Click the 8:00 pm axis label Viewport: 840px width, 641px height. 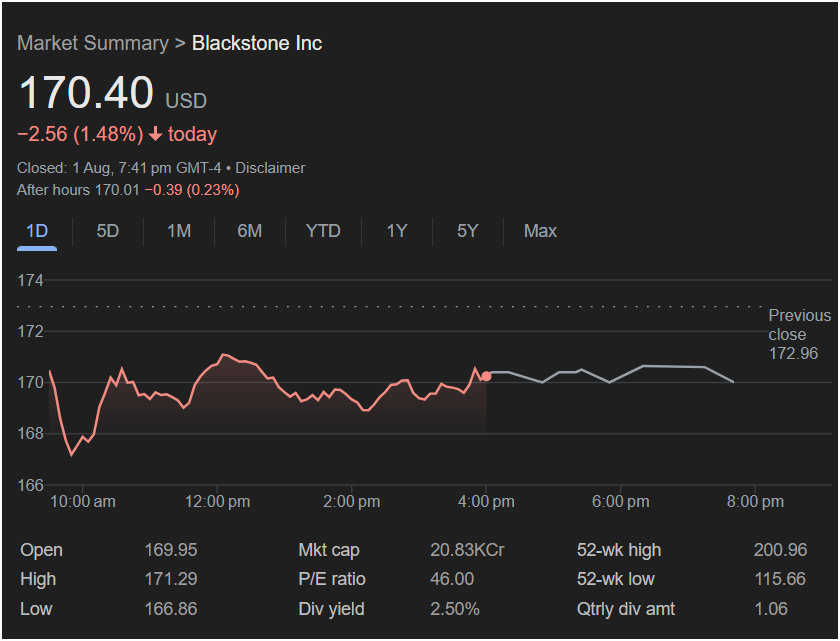pyautogui.click(x=755, y=502)
